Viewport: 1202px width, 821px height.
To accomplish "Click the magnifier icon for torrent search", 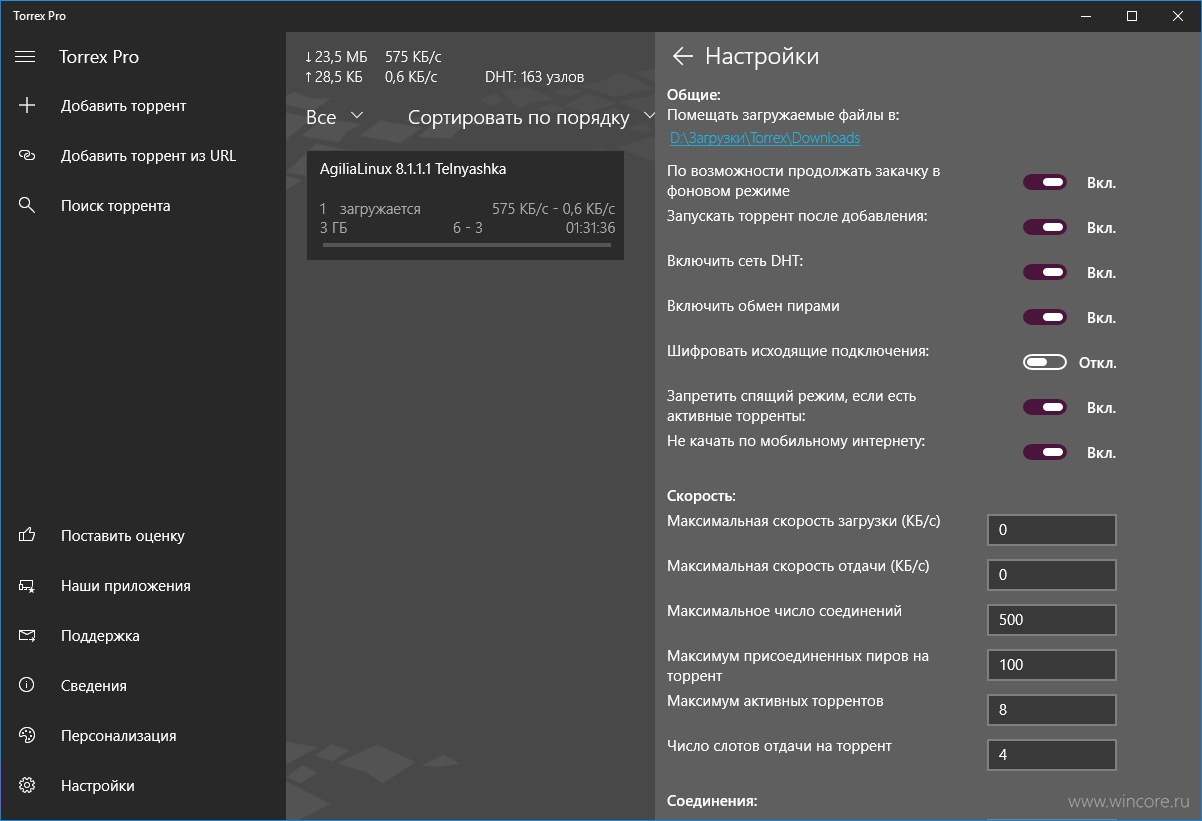I will click(x=27, y=206).
